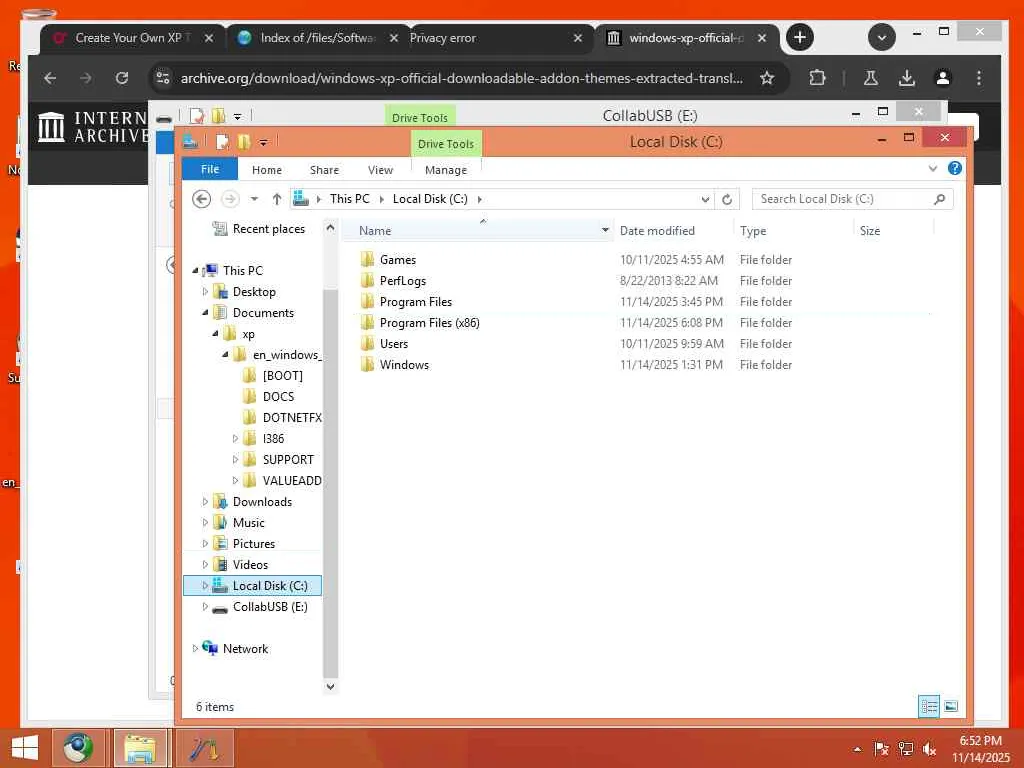Bookmark this page with star icon
The width and height of the screenshot is (1024, 768).
(x=767, y=78)
